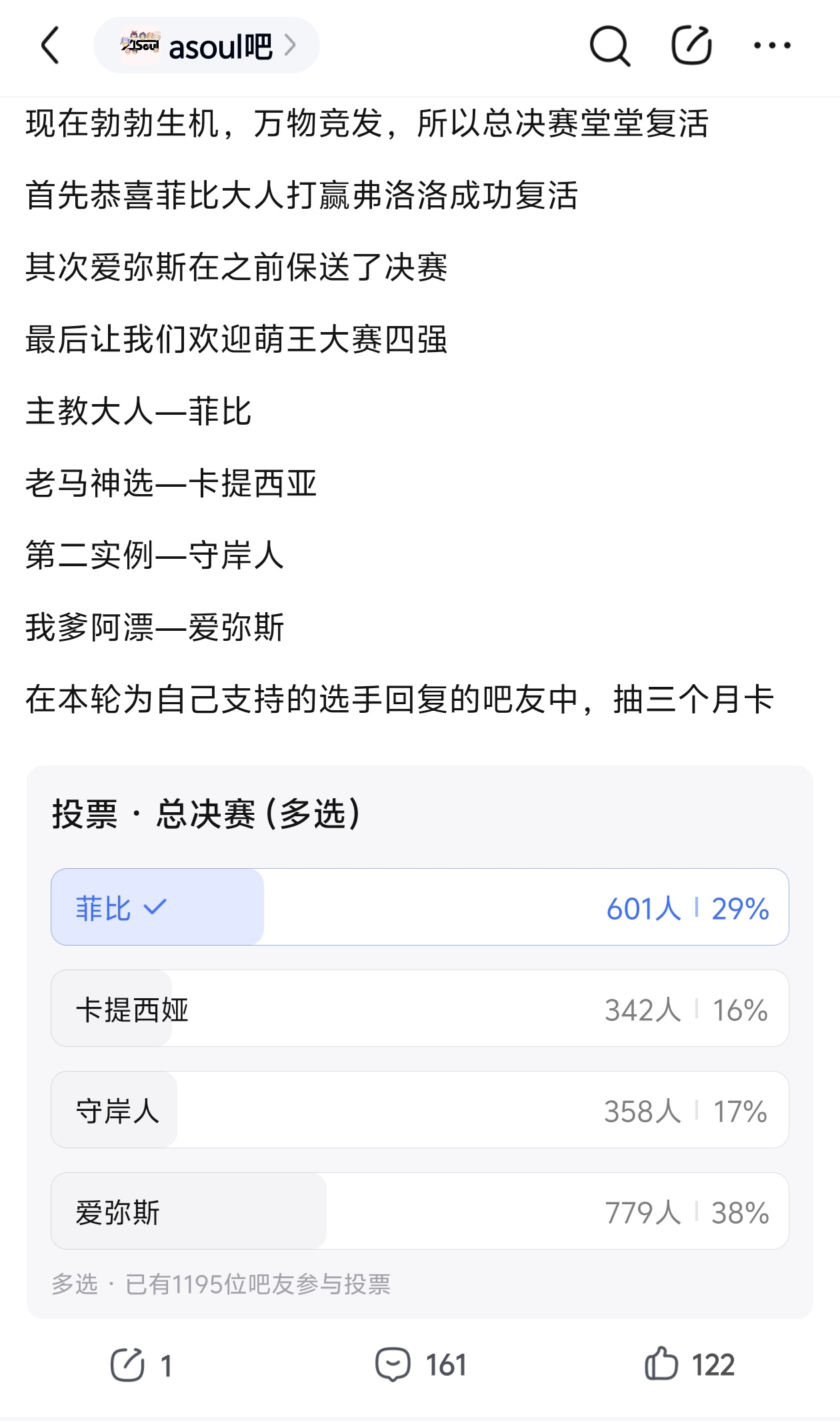Open the search magnifier icon
Screen dimensions: 840x1421
(609, 46)
